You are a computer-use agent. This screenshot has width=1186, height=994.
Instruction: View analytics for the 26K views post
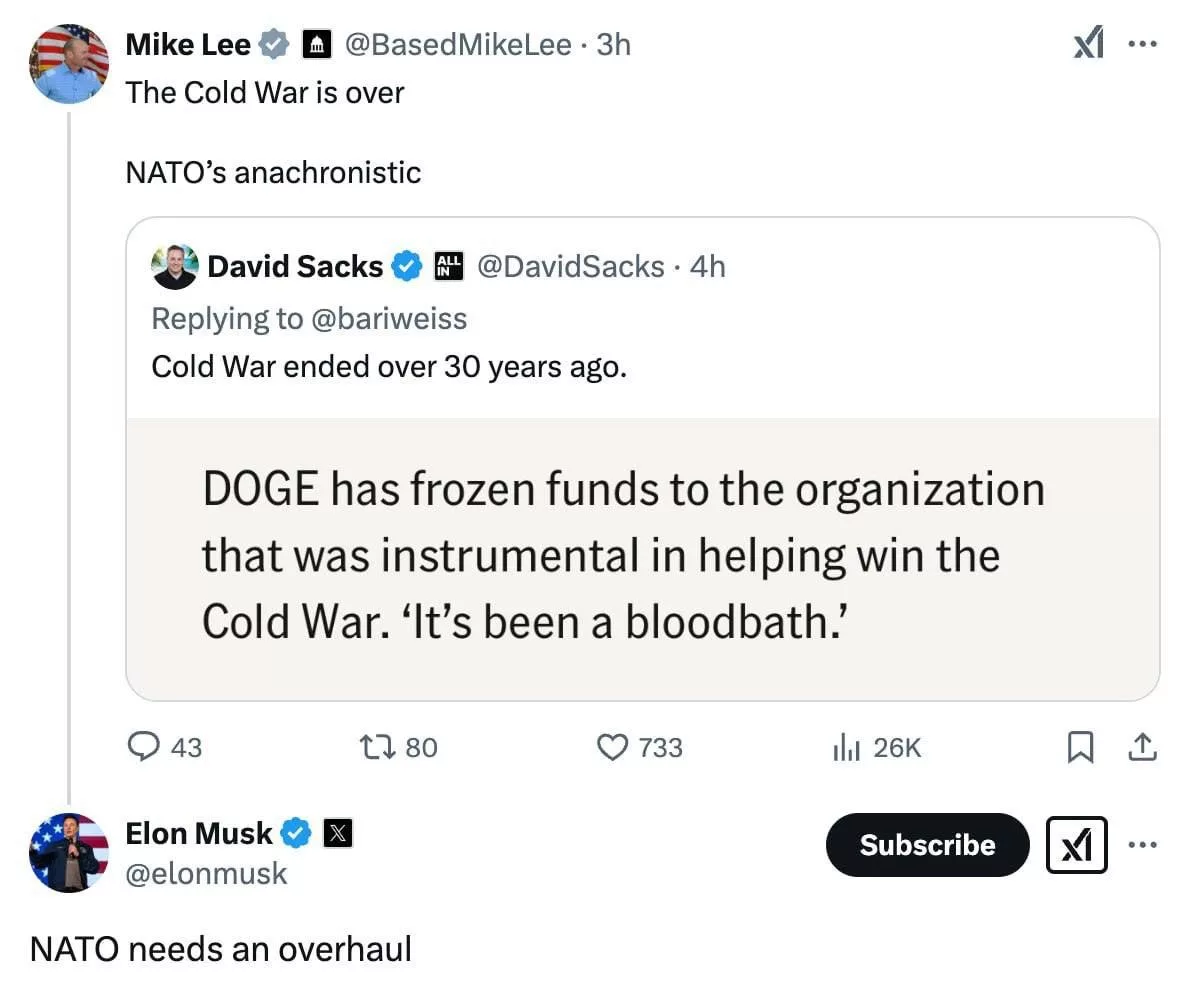(x=846, y=747)
